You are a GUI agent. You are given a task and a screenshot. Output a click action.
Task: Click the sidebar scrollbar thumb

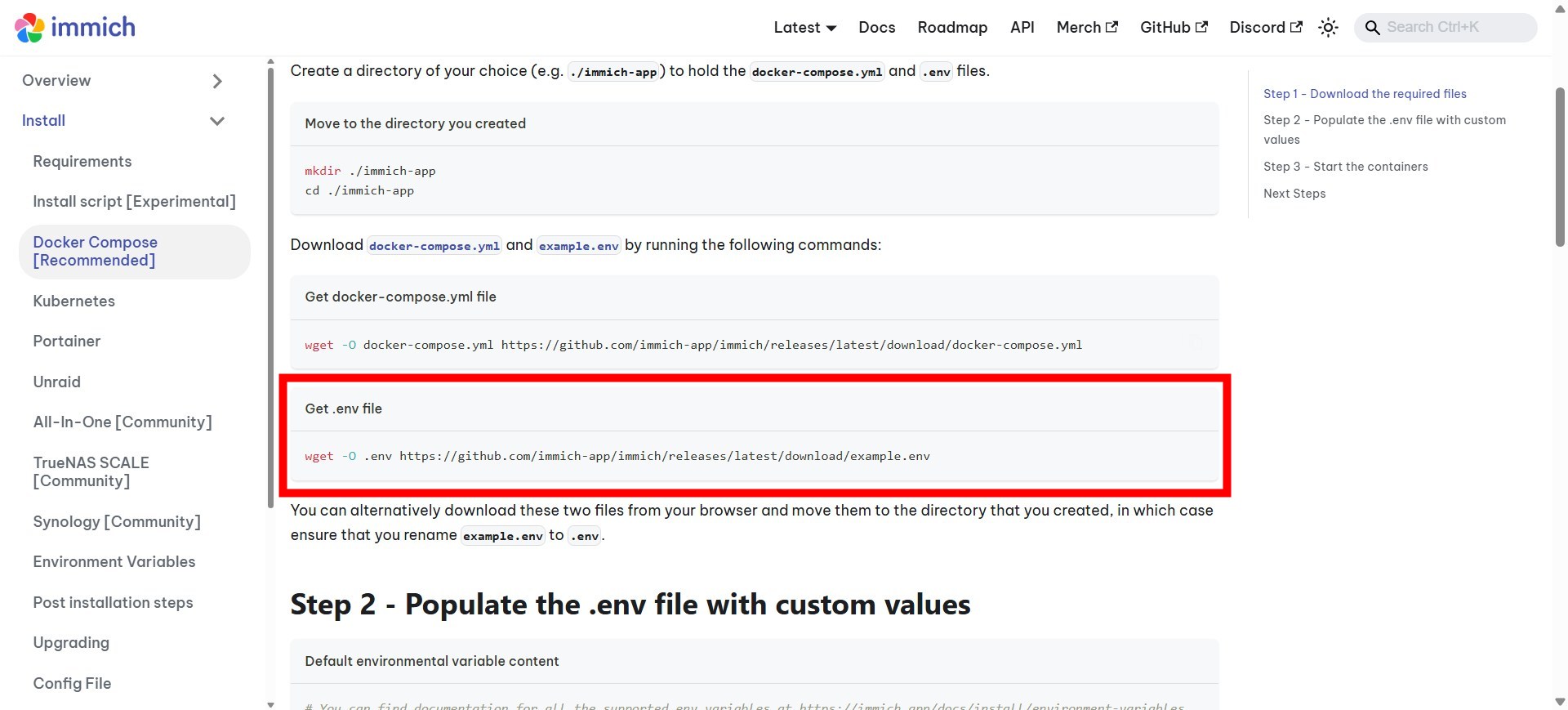[271, 288]
